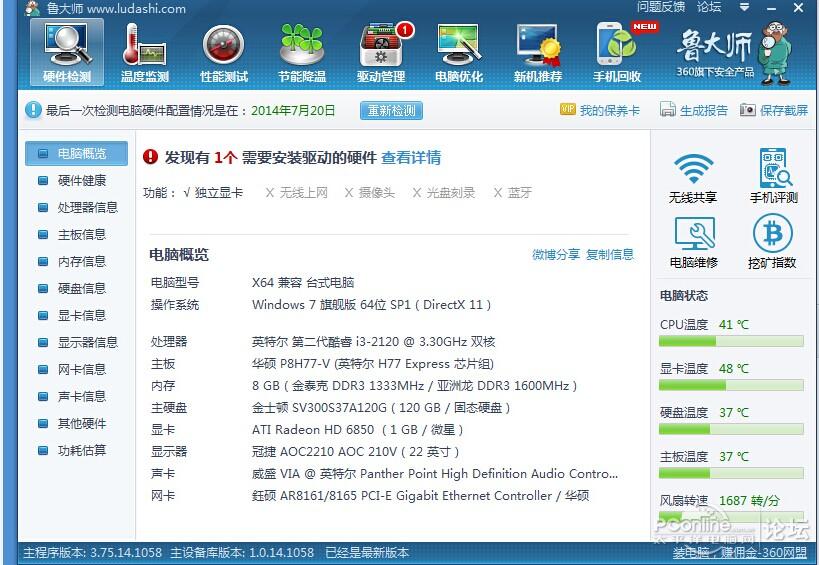
Task: Click the 复制信息 link
Action: click(610, 254)
